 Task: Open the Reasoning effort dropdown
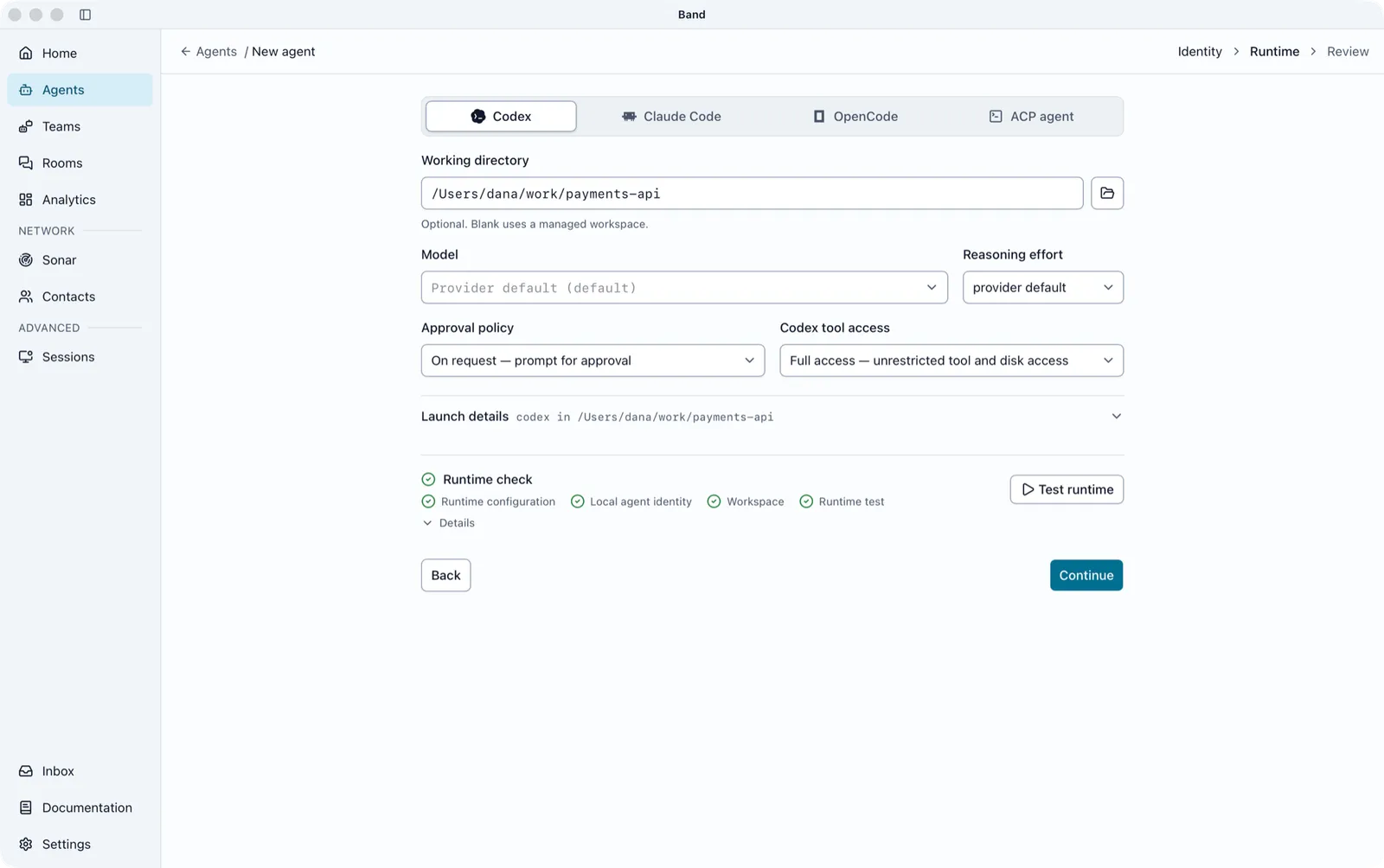1042,287
